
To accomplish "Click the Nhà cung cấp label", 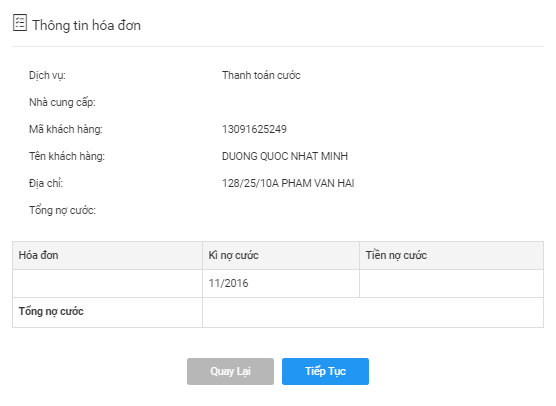I will click(62, 102).
